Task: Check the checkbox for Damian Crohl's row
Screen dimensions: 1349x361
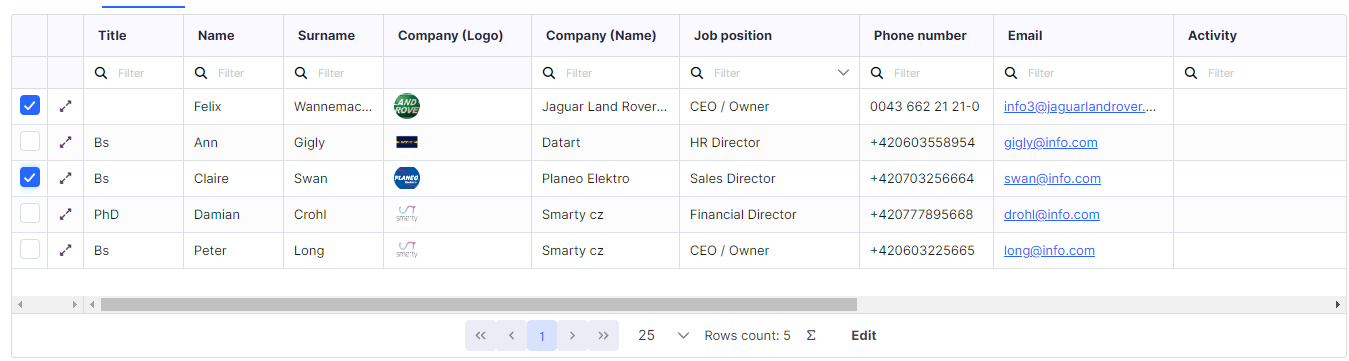Action: click(x=30, y=214)
